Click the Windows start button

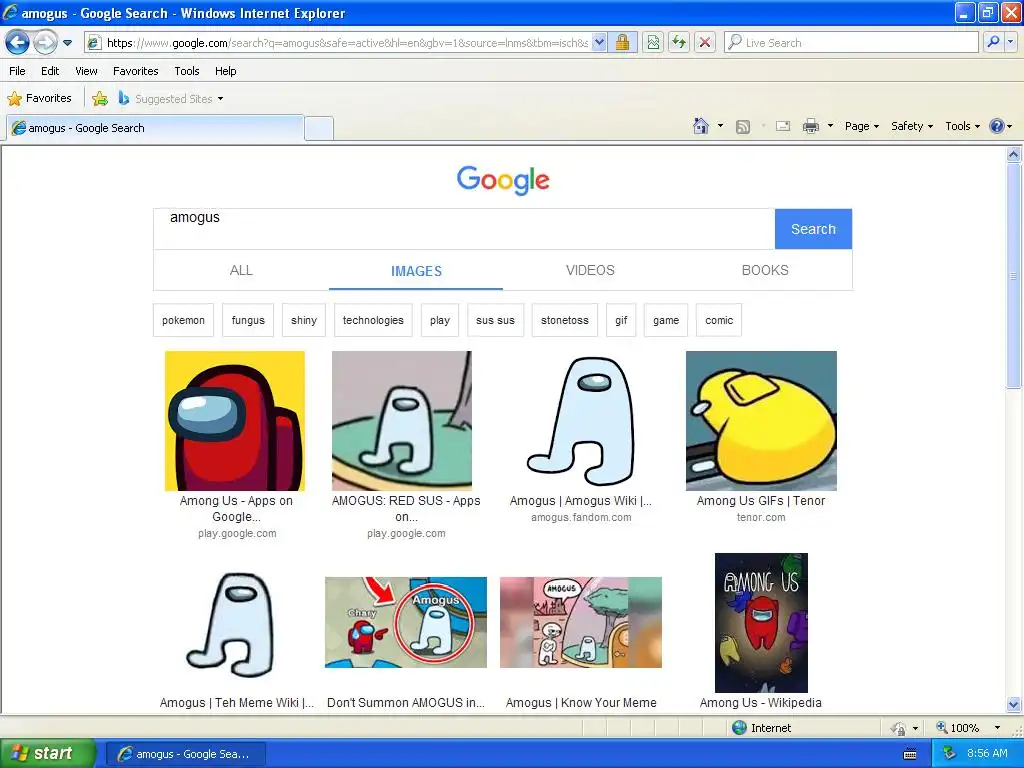coord(47,754)
